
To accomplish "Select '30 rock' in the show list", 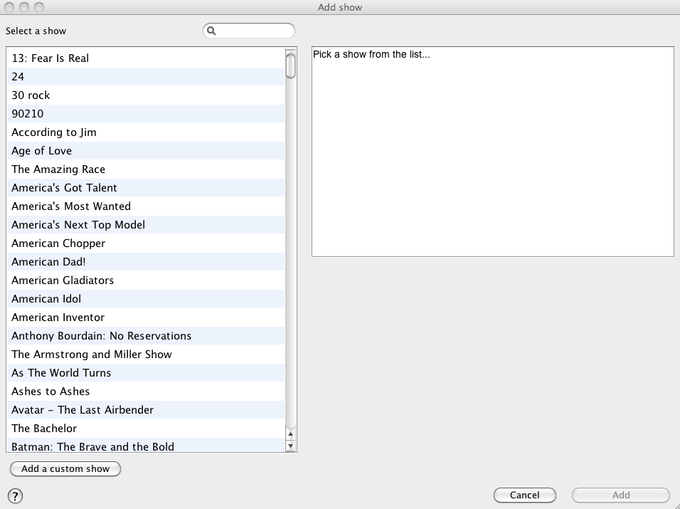I will tap(146, 95).
